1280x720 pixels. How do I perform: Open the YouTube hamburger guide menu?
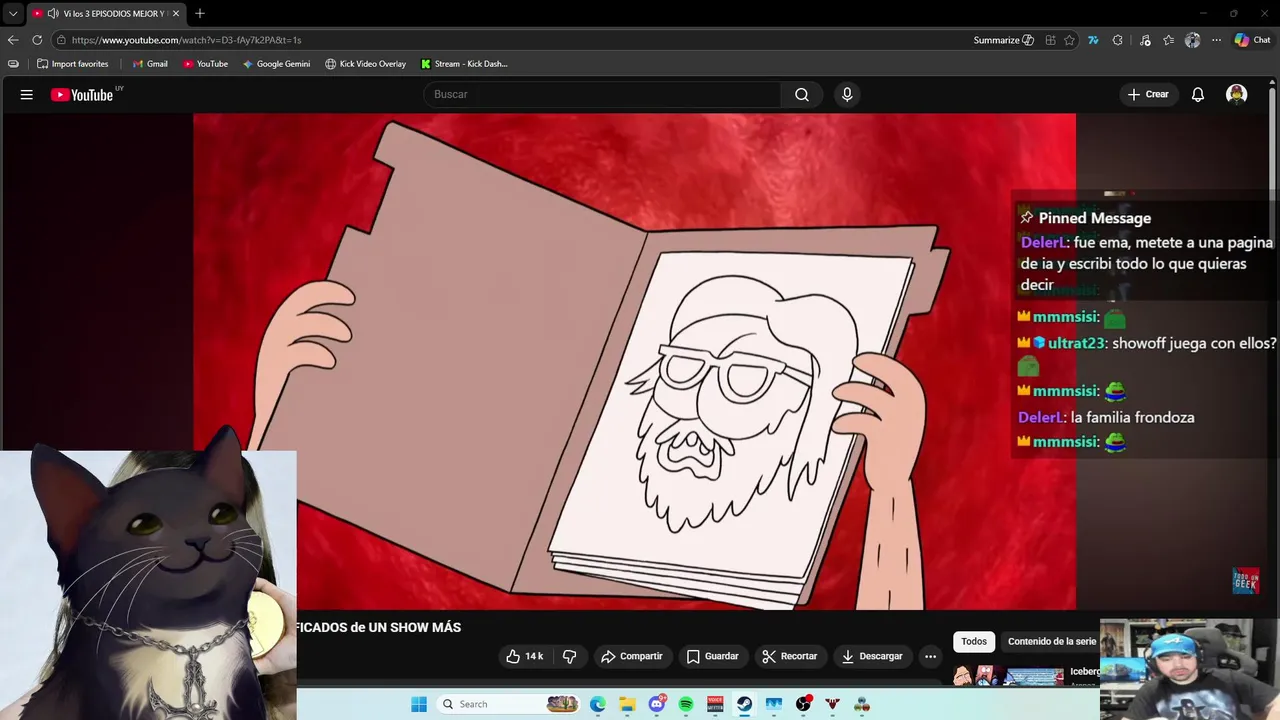tap(27, 94)
